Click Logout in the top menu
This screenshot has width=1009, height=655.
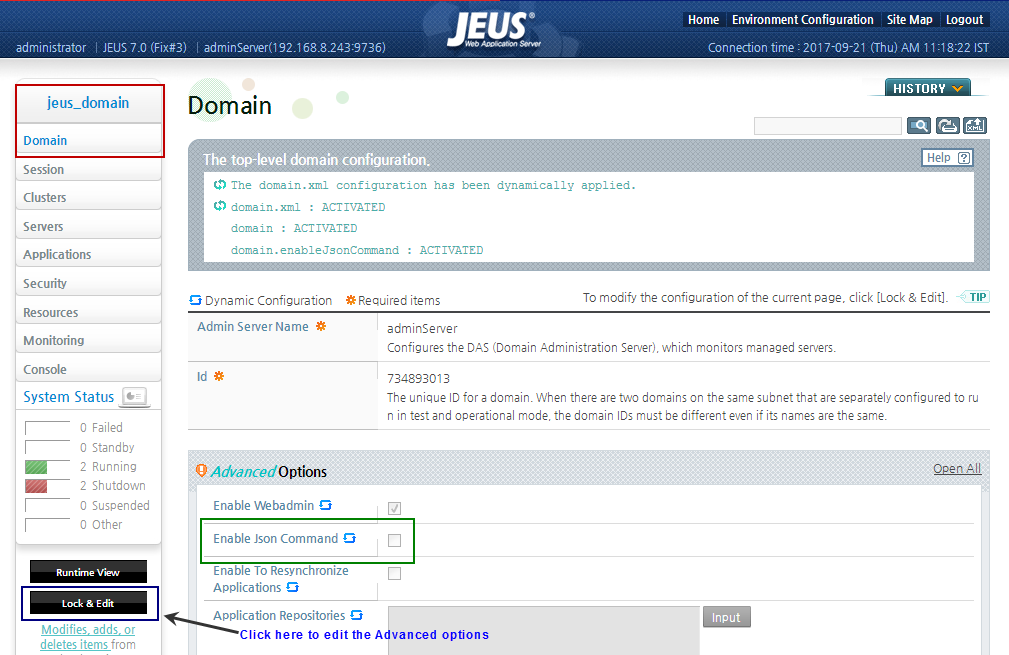(x=964, y=20)
